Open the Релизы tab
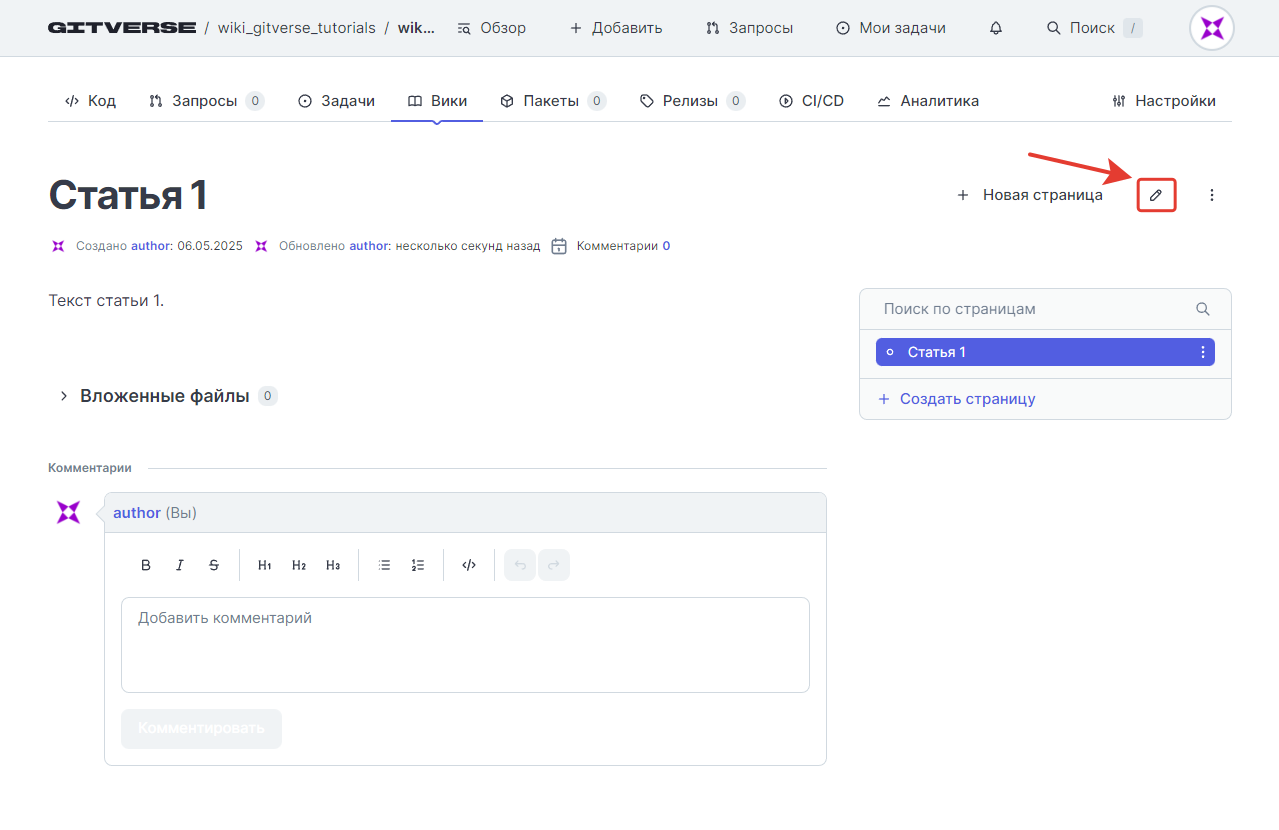 tap(692, 101)
